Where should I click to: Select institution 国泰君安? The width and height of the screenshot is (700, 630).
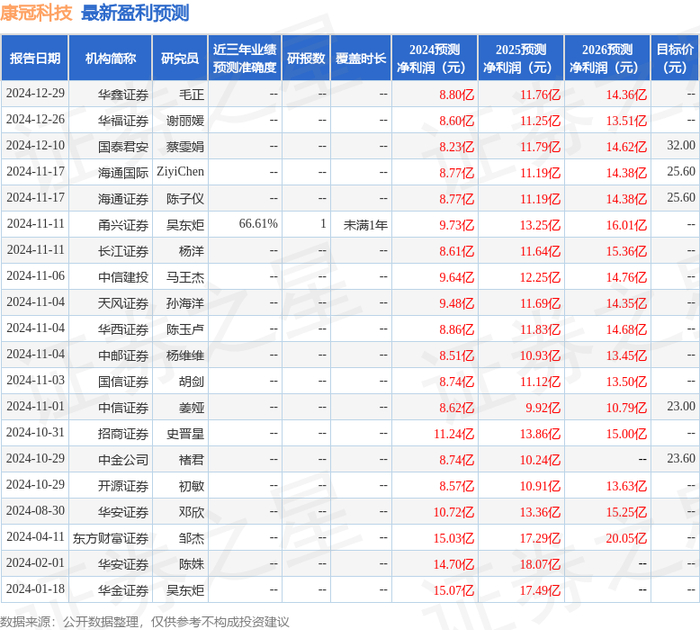tap(123, 147)
